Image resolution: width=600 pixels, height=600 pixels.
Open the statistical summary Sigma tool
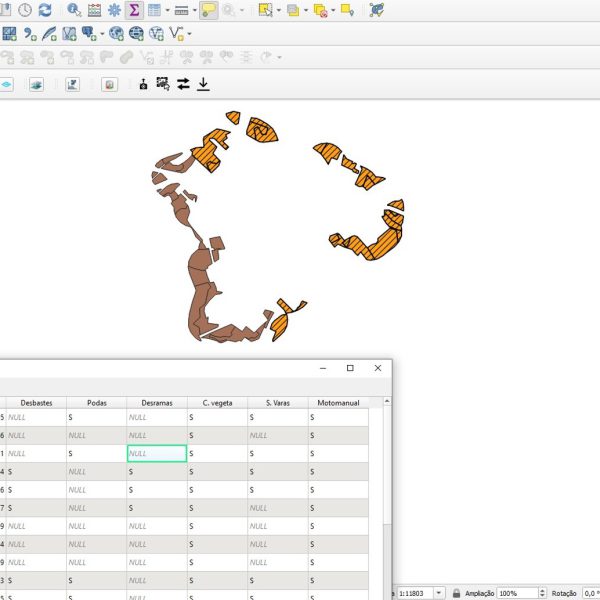134,10
